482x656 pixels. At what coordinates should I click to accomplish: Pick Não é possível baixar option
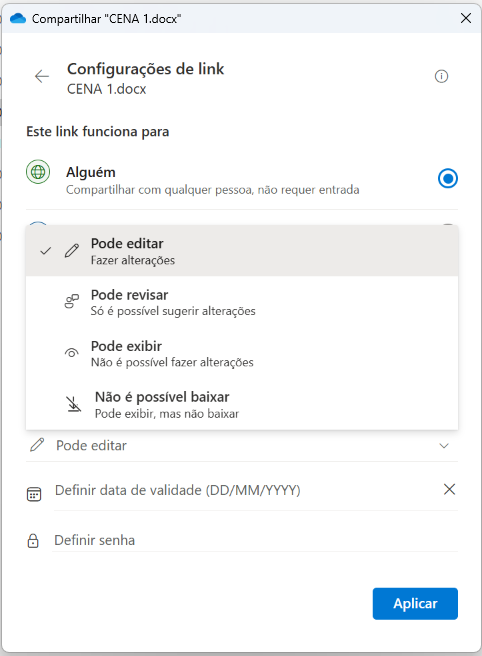pos(242,404)
